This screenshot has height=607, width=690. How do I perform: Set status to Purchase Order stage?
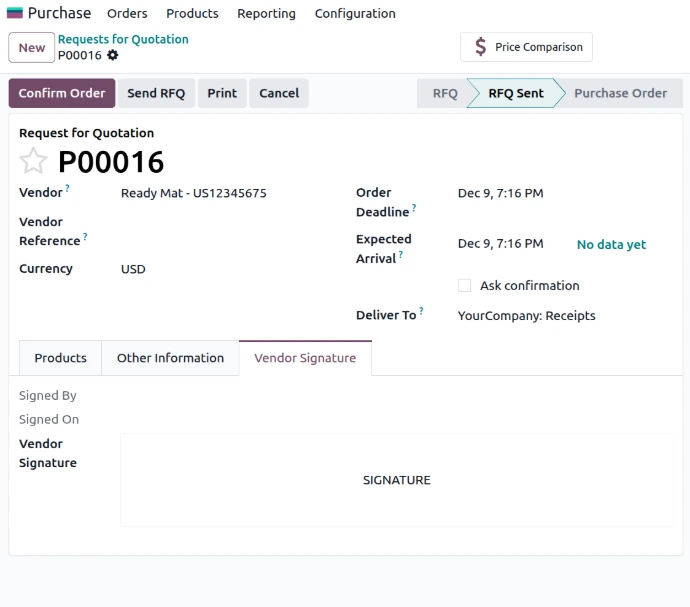(620, 93)
